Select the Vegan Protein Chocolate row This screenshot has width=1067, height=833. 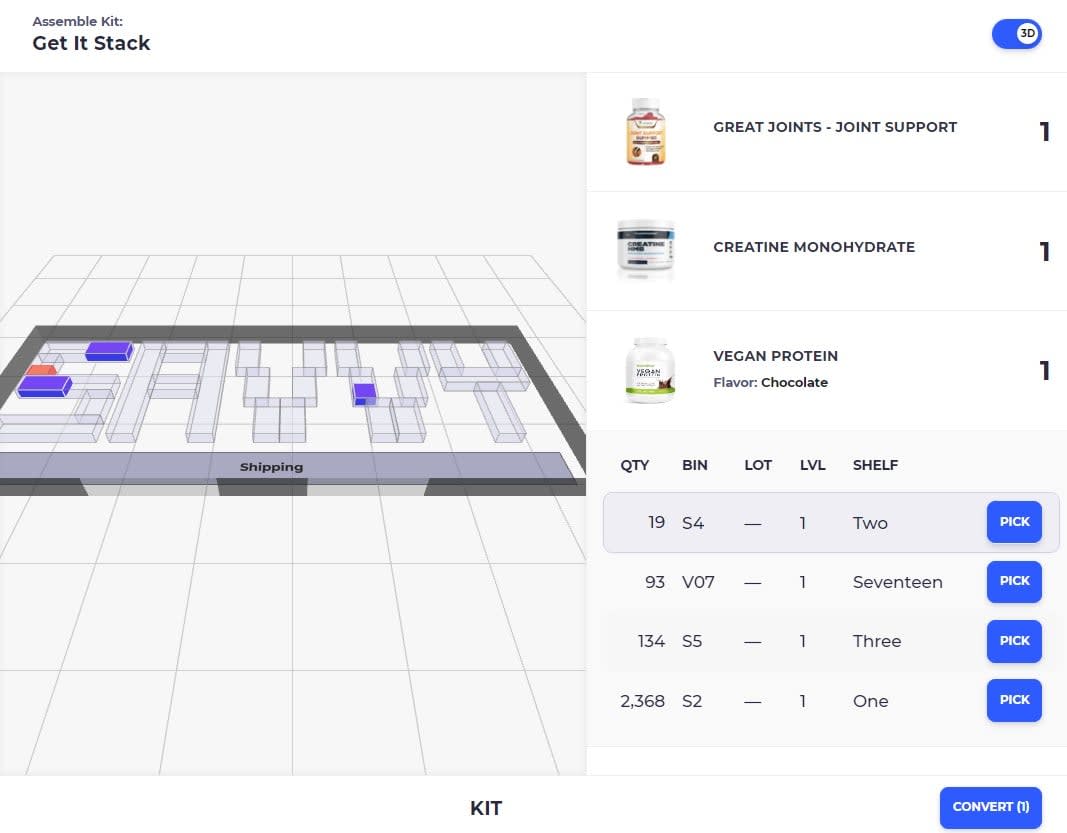pos(827,371)
